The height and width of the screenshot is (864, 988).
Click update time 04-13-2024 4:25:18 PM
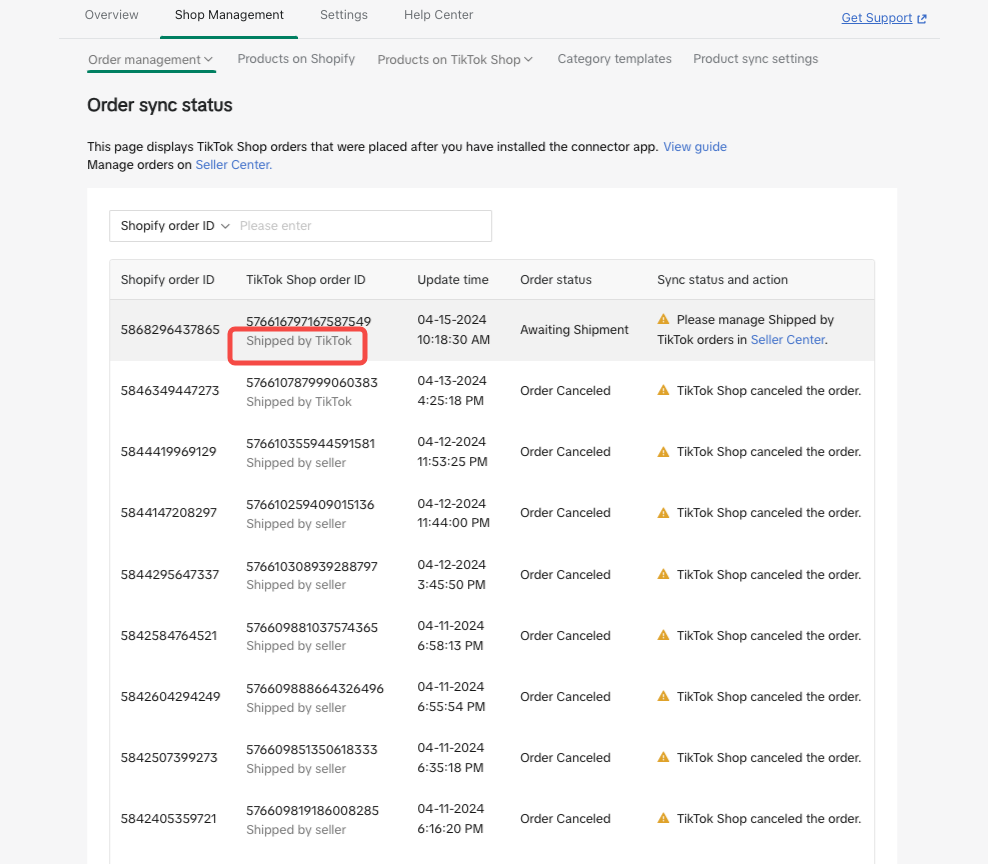[x=452, y=391]
